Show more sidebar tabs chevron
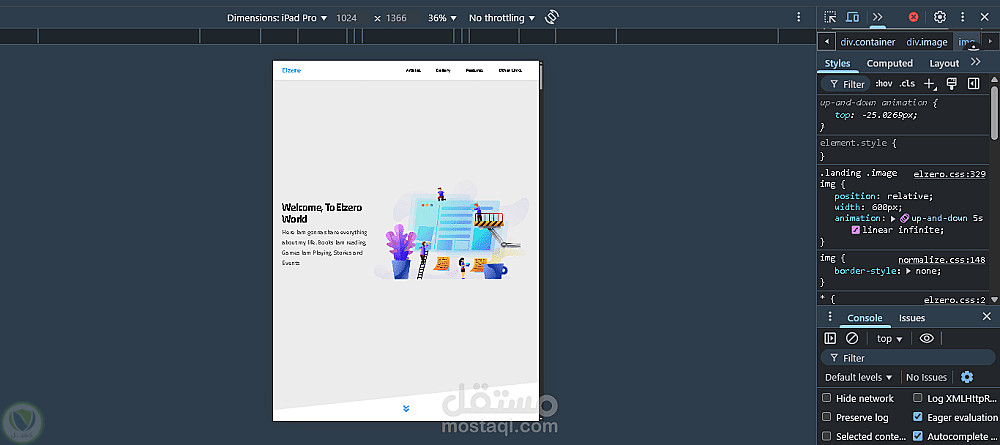The width and height of the screenshot is (1000, 445). click(x=976, y=62)
